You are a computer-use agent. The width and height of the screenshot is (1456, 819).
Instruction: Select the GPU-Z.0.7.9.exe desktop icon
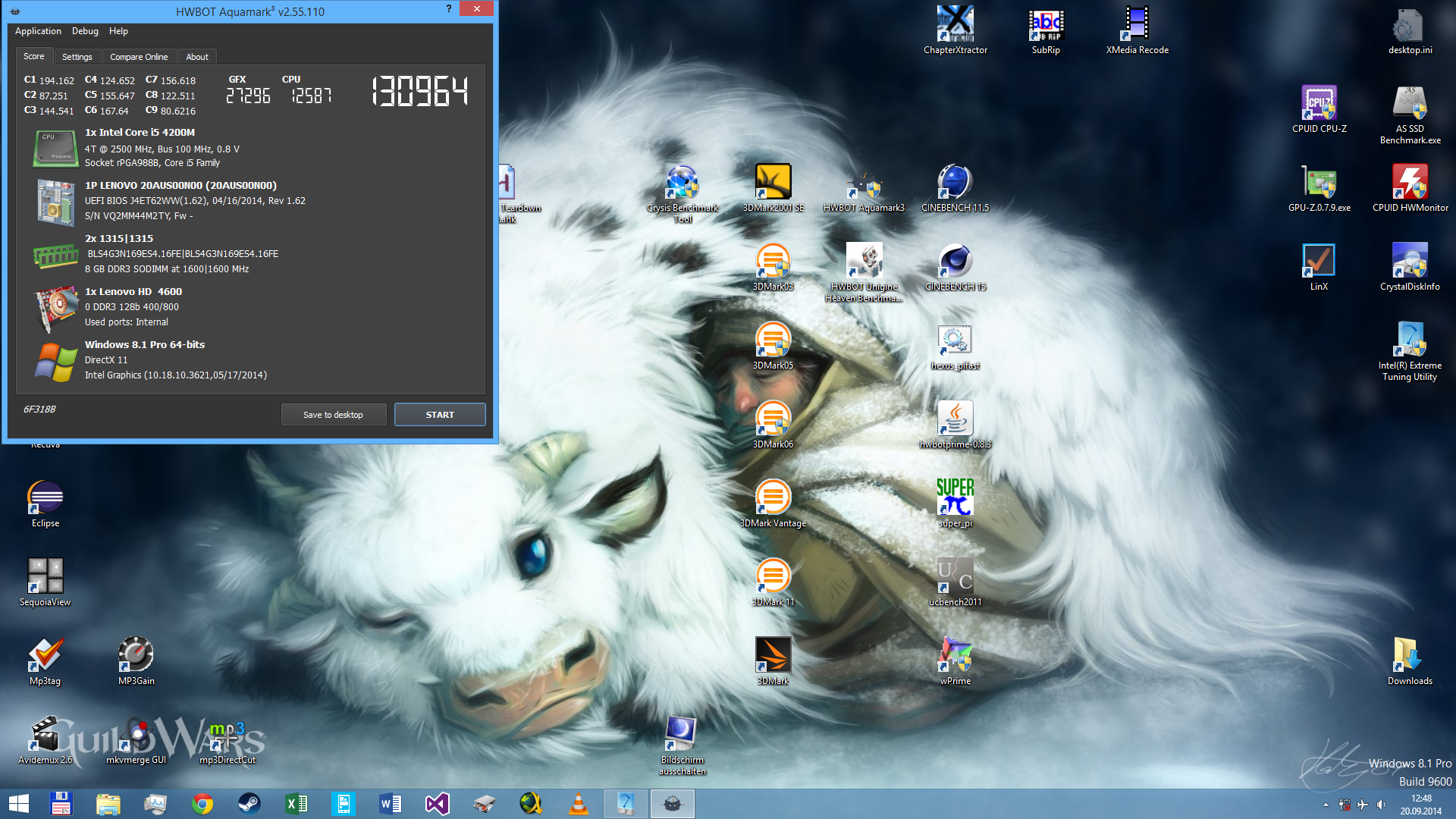coord(1319,188)
